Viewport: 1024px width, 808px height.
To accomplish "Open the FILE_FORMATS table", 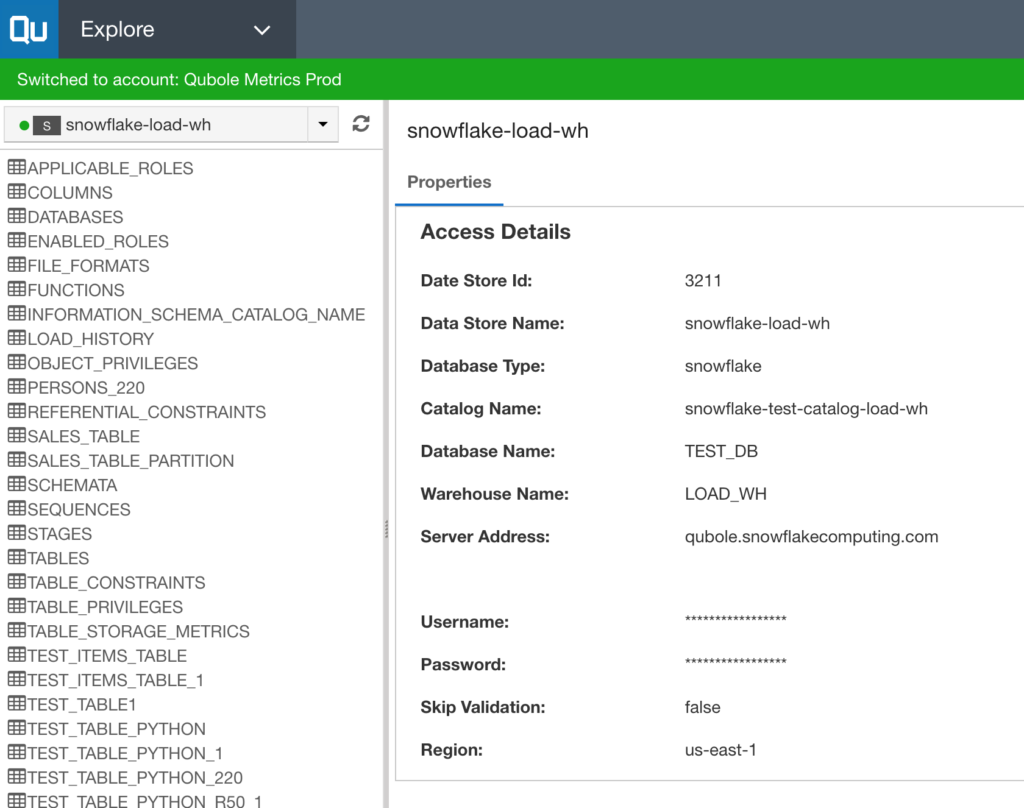I will coord(88,266).
